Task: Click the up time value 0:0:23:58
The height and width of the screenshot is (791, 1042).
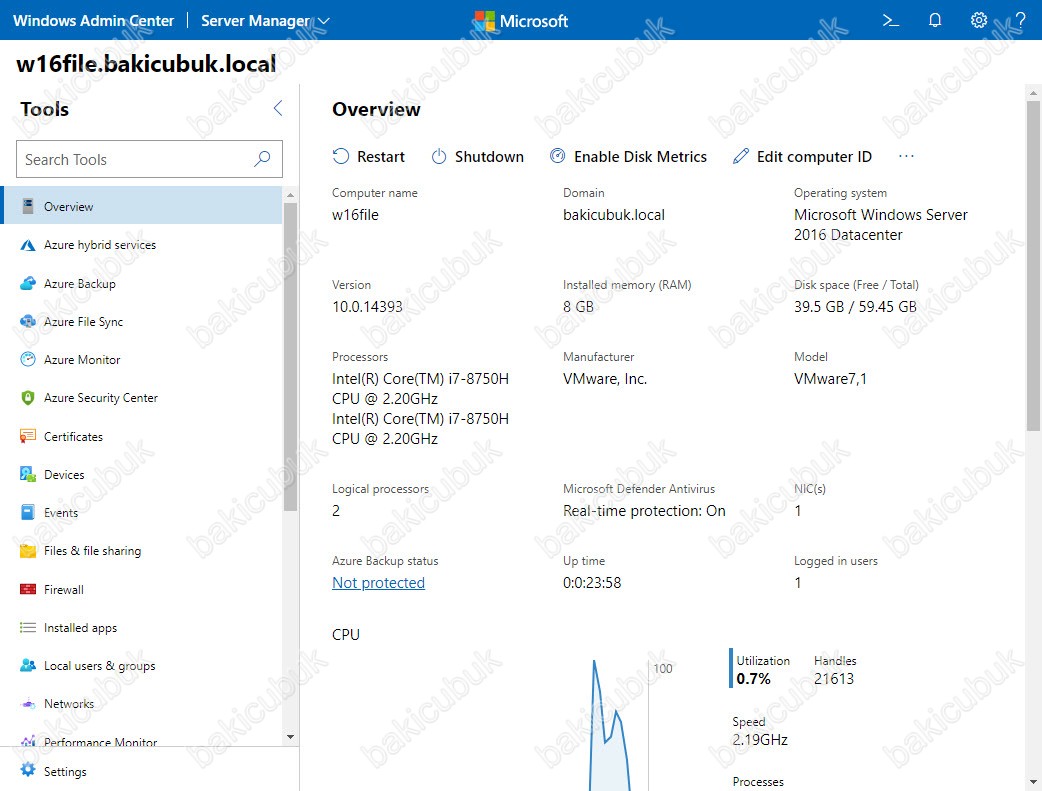Action: [592, 582]
